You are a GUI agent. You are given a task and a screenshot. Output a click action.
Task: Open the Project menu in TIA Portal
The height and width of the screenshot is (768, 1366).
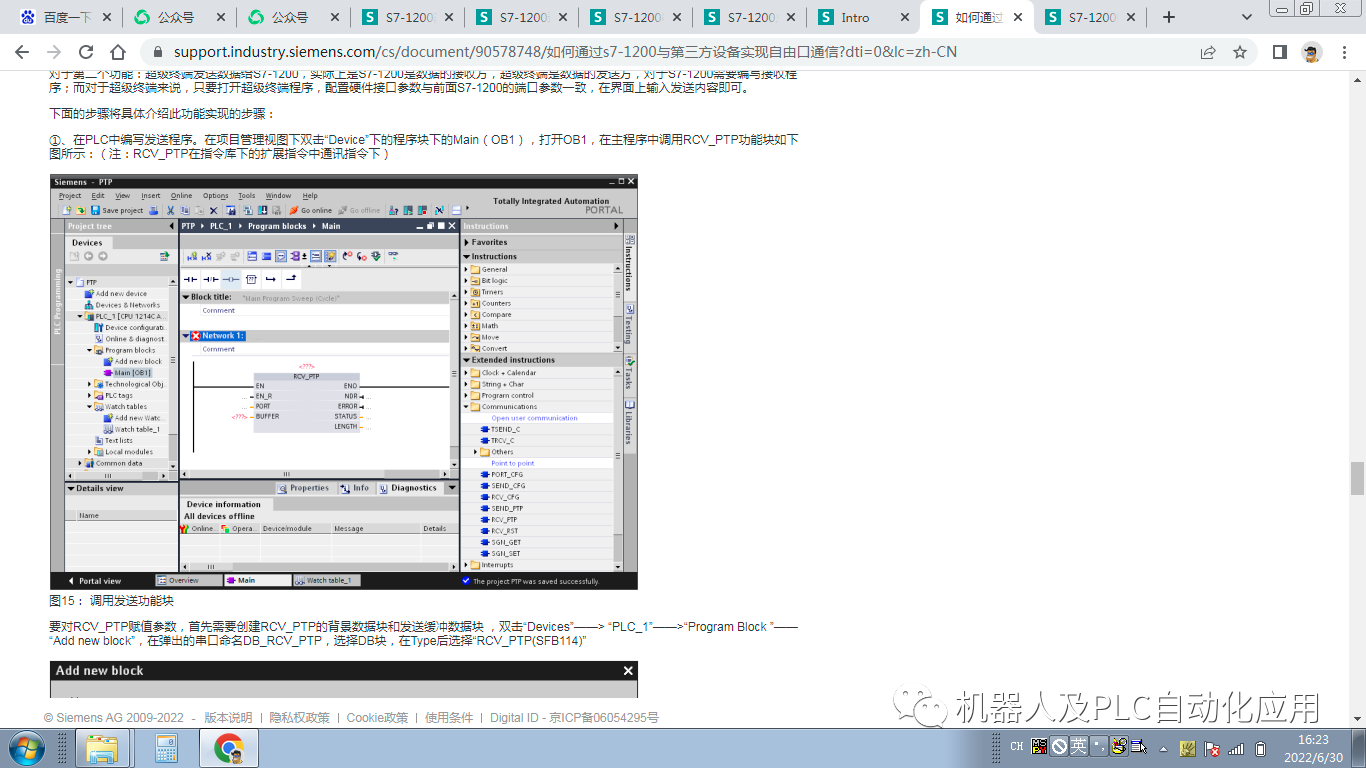point(70,196)
